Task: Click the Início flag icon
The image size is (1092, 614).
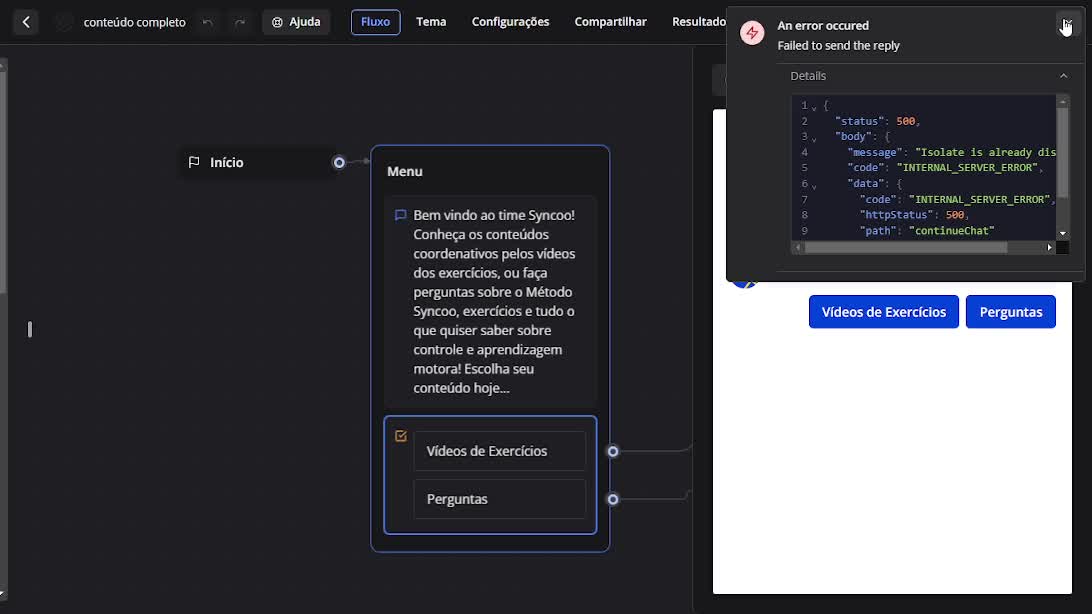Action: [x=194, y=162]
